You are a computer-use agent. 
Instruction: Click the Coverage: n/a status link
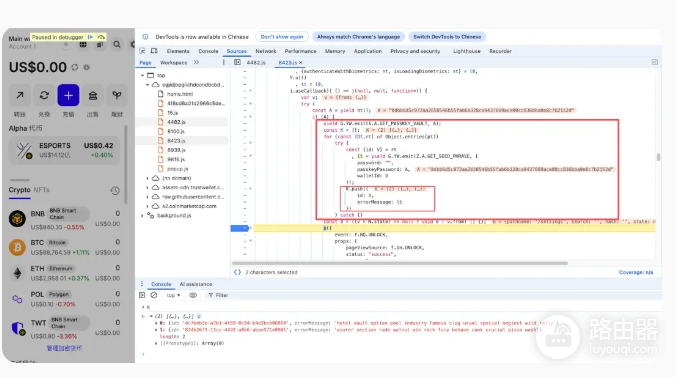636,272
